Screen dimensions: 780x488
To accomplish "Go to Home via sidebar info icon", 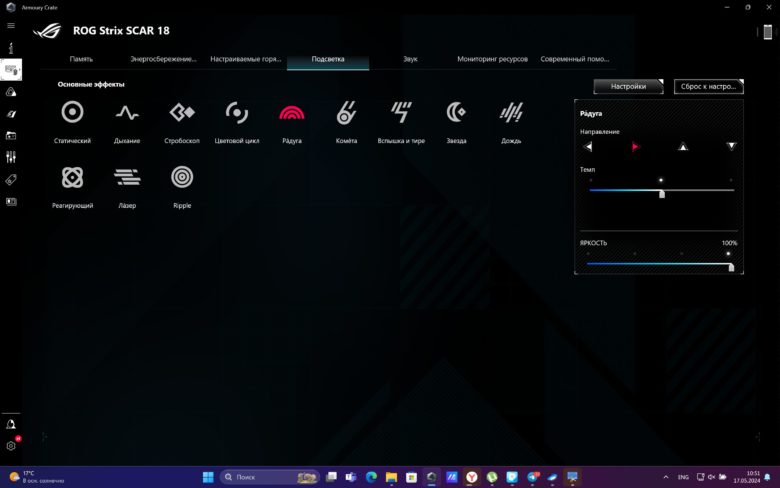I will point(11,48).
